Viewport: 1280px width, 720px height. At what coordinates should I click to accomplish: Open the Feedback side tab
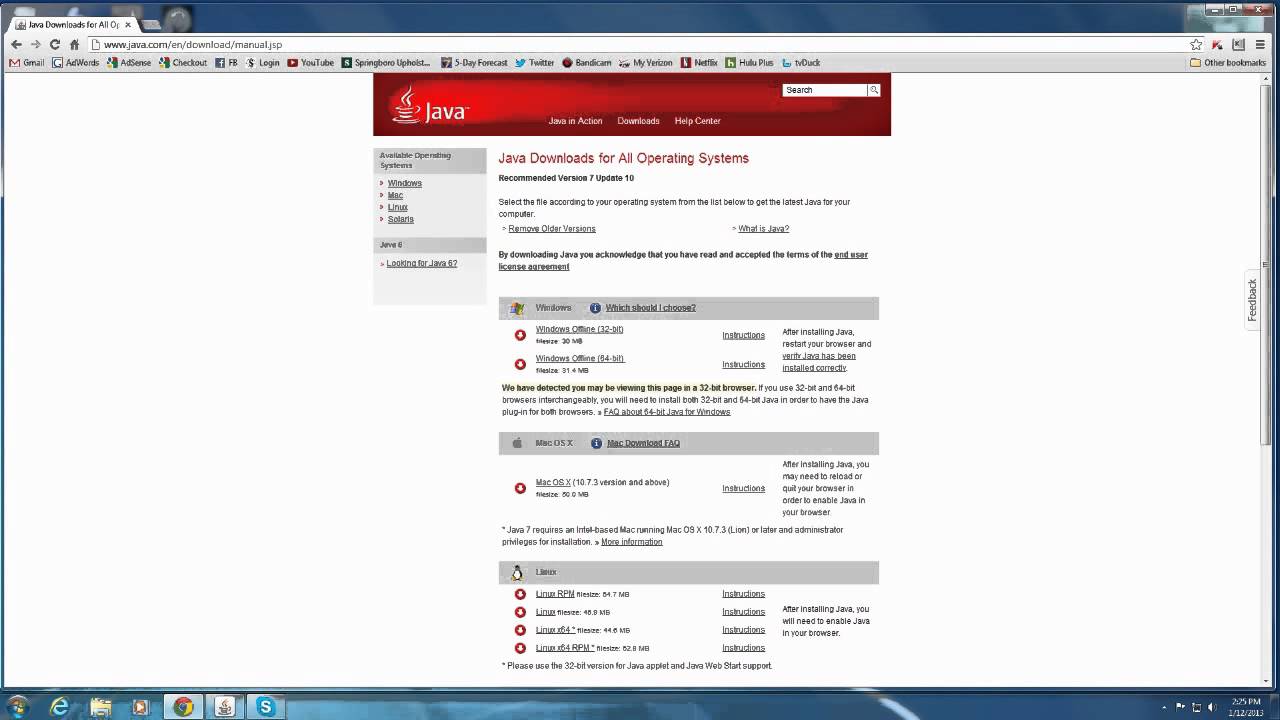(1251, 300)
